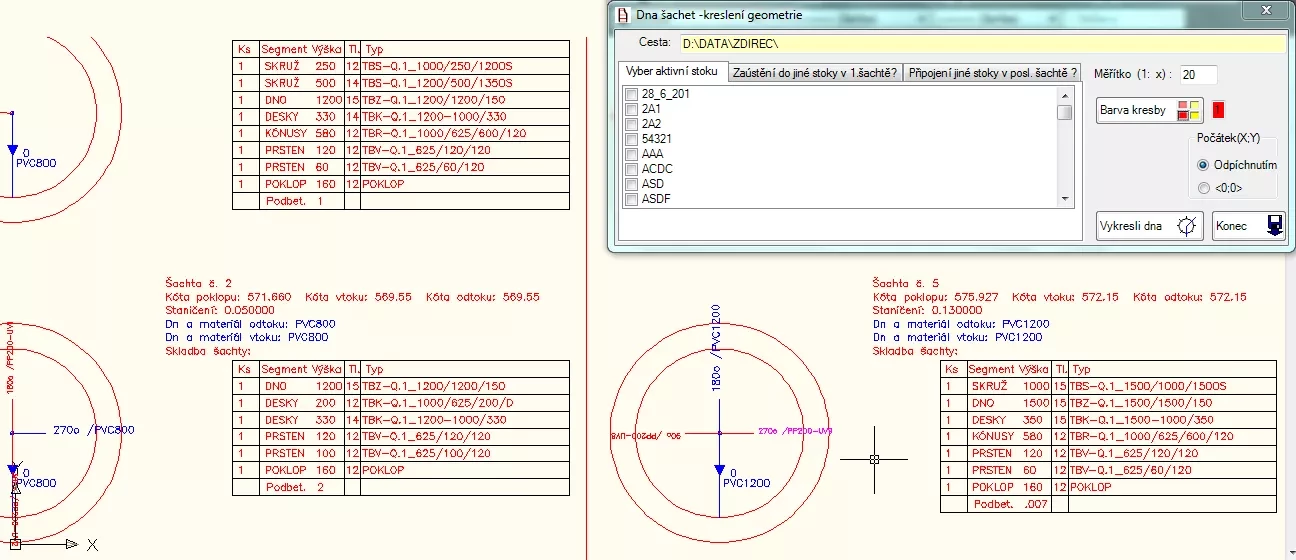Open the Připojení jiné stoky tab
The height and width of the screenshot is (560, 1296).
coord(993,73)
